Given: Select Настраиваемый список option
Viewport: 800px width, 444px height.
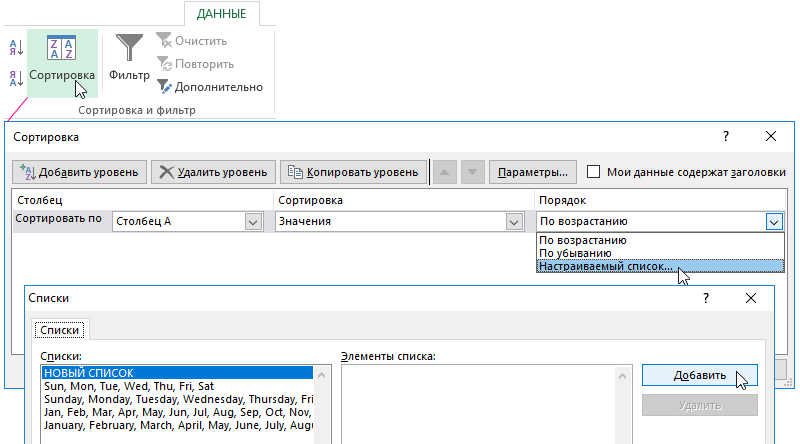Looking at the screenshot, I should 660,266.
